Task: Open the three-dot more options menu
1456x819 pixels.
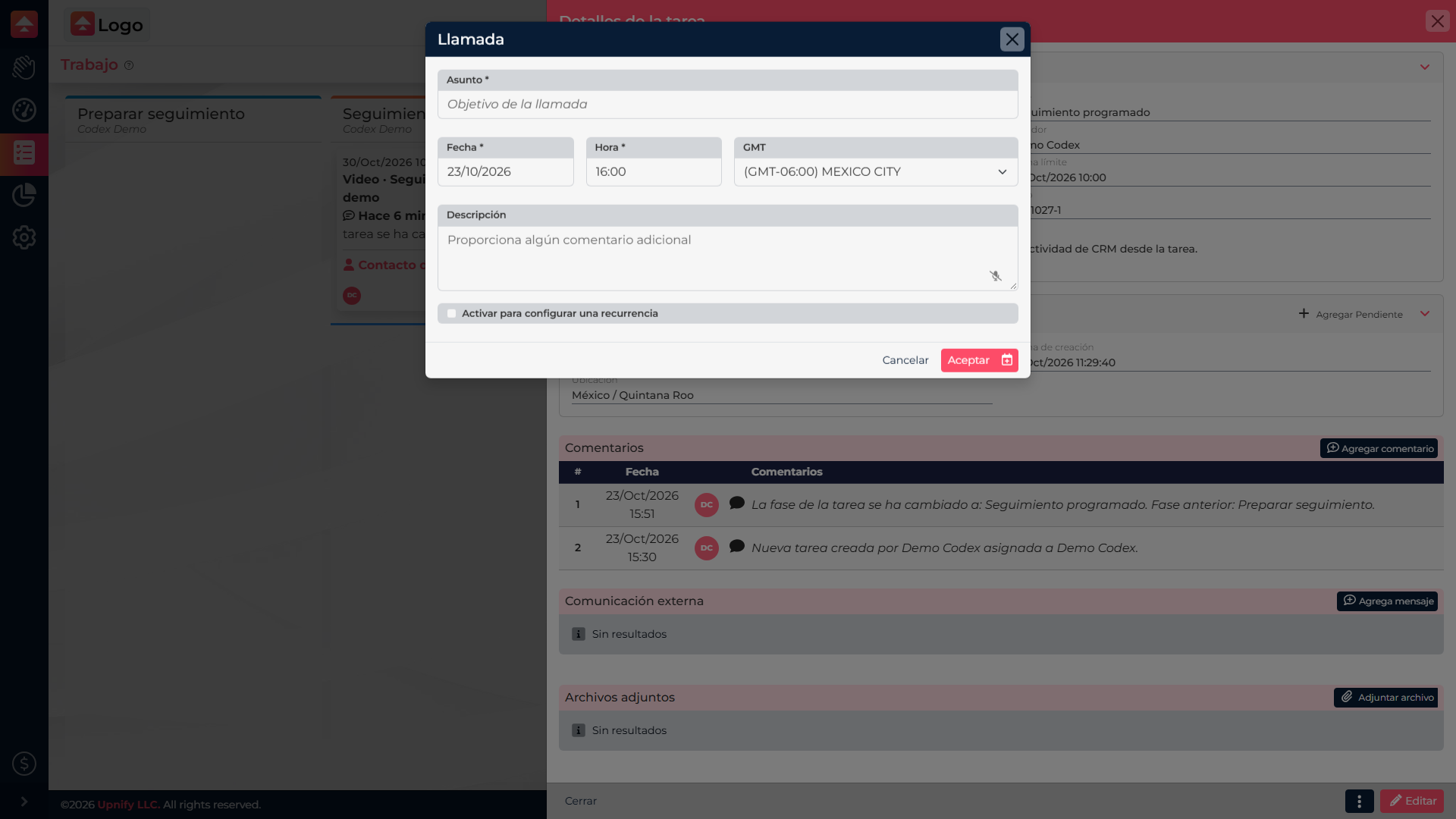Action: 1359,801
